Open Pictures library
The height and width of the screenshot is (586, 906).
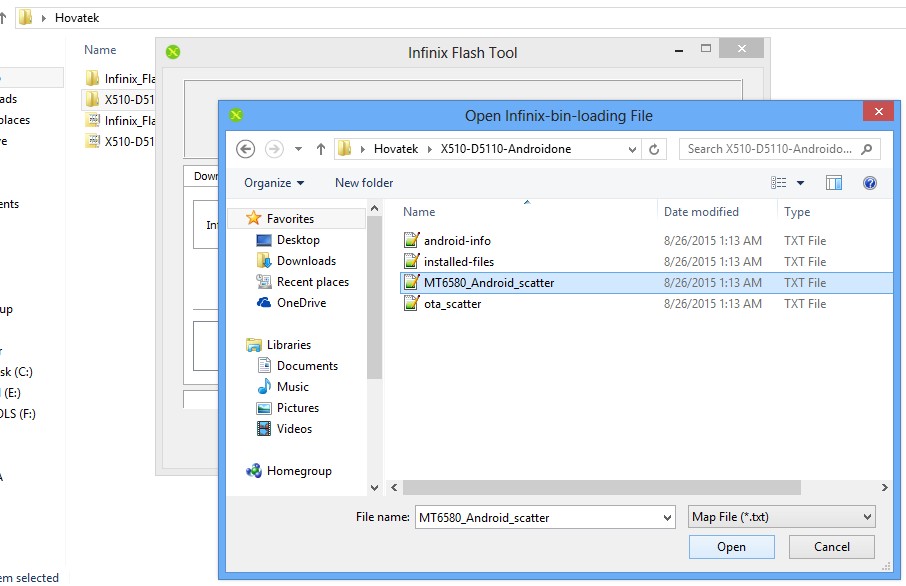click(x=298, y=407)
